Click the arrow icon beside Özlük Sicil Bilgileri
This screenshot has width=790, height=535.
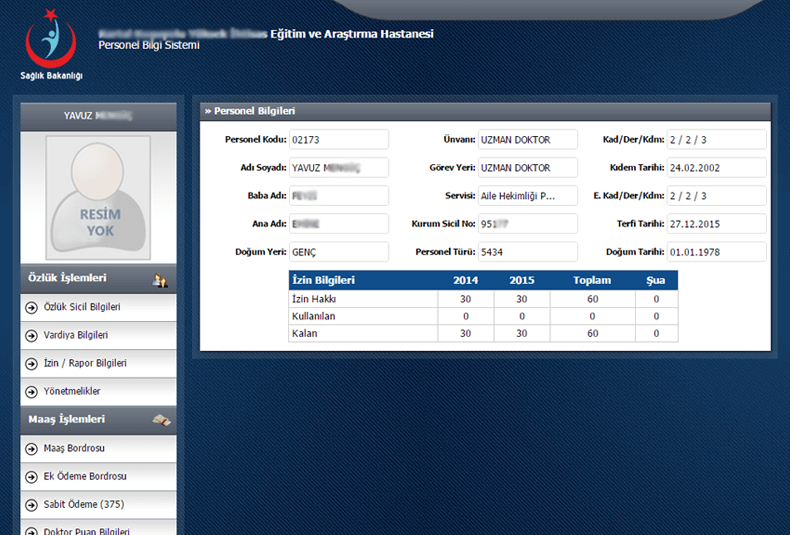(x=32, y=307)
